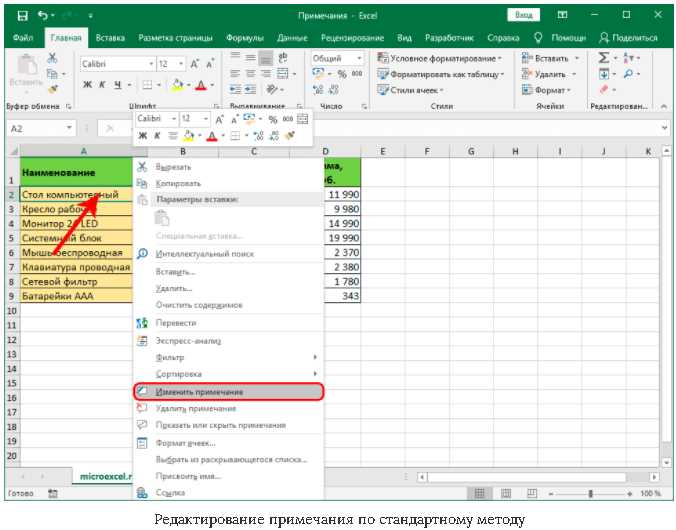This screenshot has width=676, height=530.
Task: Click the Вход sign-in button
Action: pyautogui.click(x=523, y=15)
